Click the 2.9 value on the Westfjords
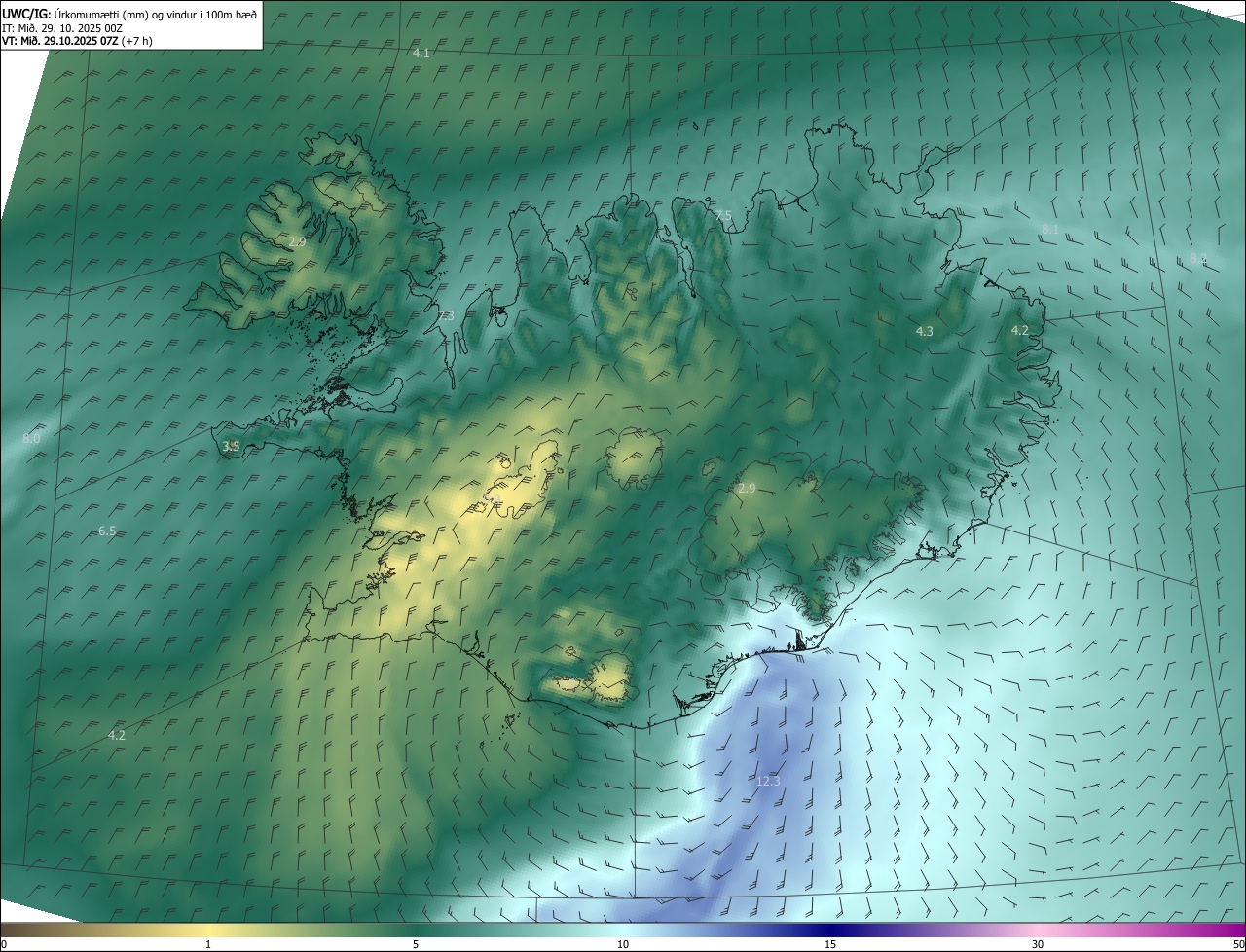 tap(298, 241)
